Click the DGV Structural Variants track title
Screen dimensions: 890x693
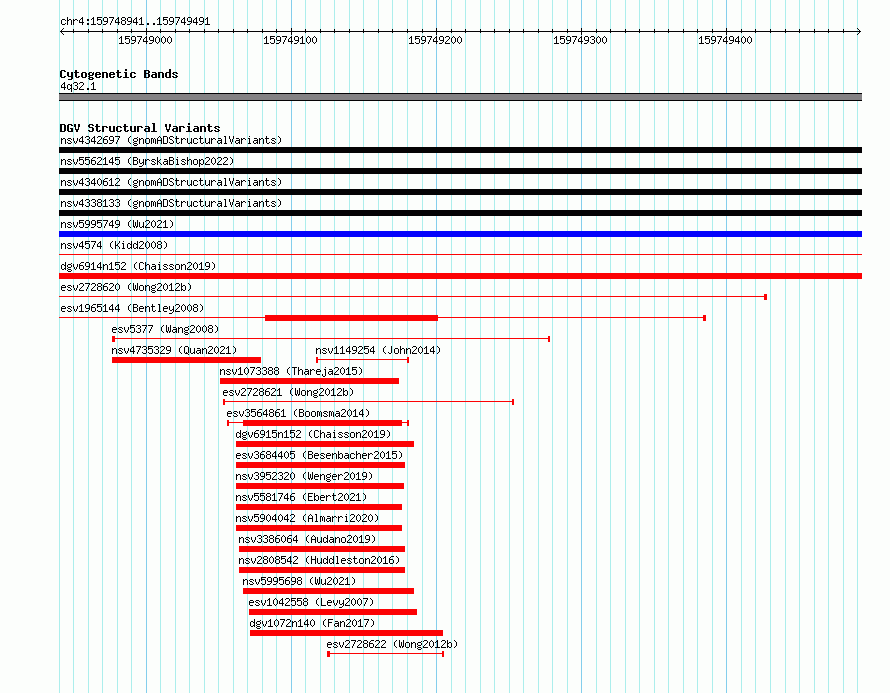tap(140, 128)
